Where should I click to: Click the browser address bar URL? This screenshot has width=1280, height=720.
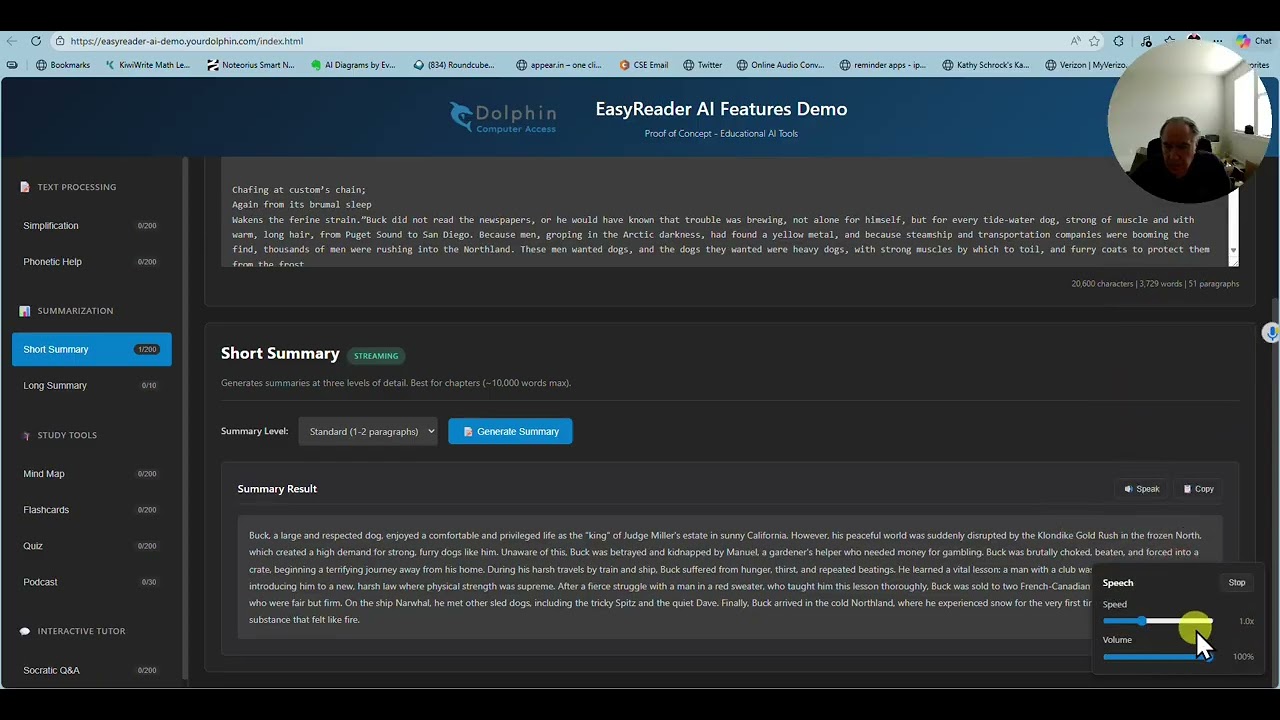coord(187,41)
